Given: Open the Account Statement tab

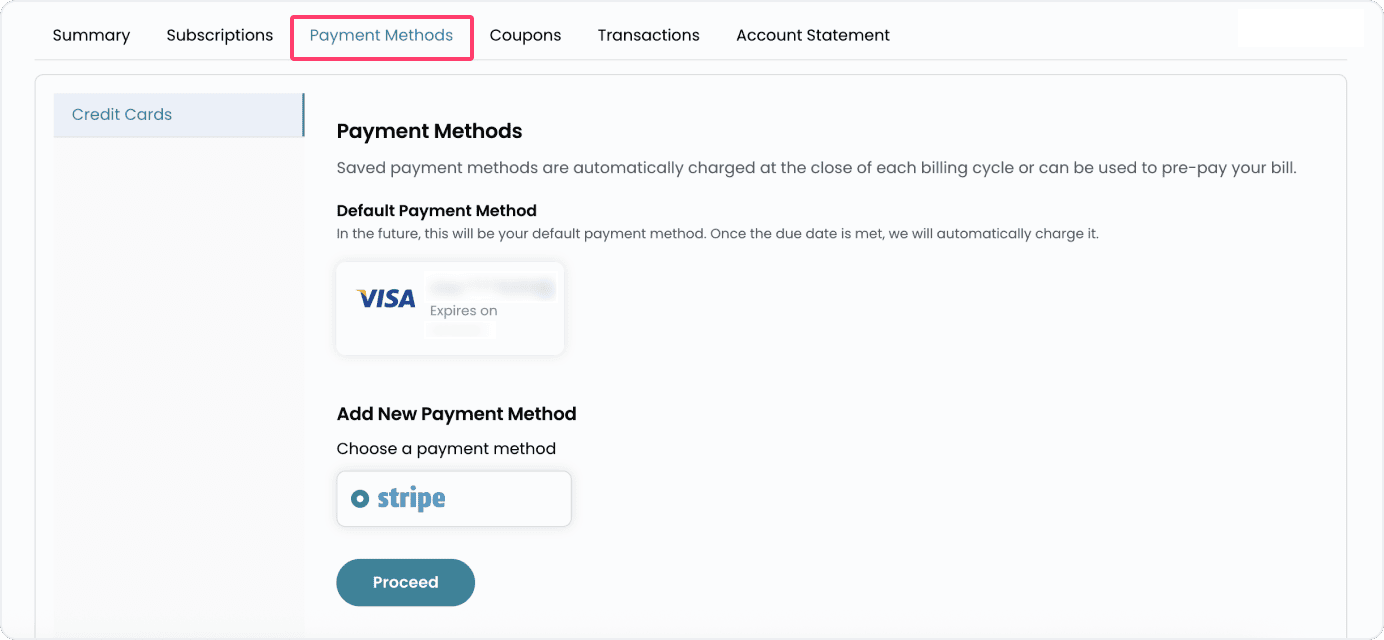Looking at the screenshot, I should 812,35.
